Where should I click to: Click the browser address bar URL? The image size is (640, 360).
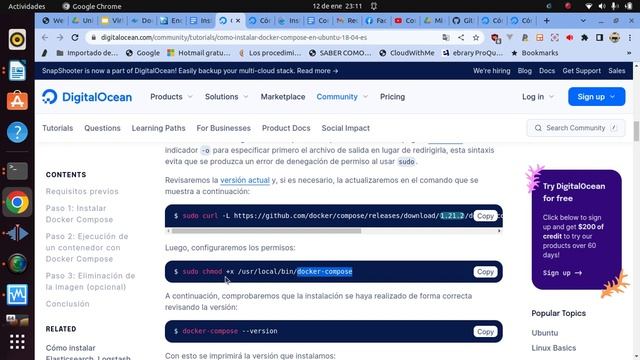click(233, 38)
